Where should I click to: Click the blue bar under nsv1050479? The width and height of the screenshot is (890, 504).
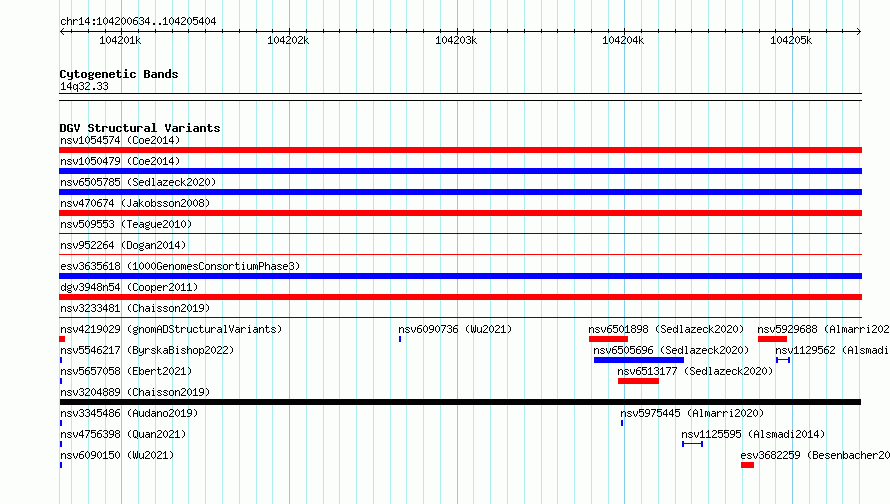(x=460, y=171)
